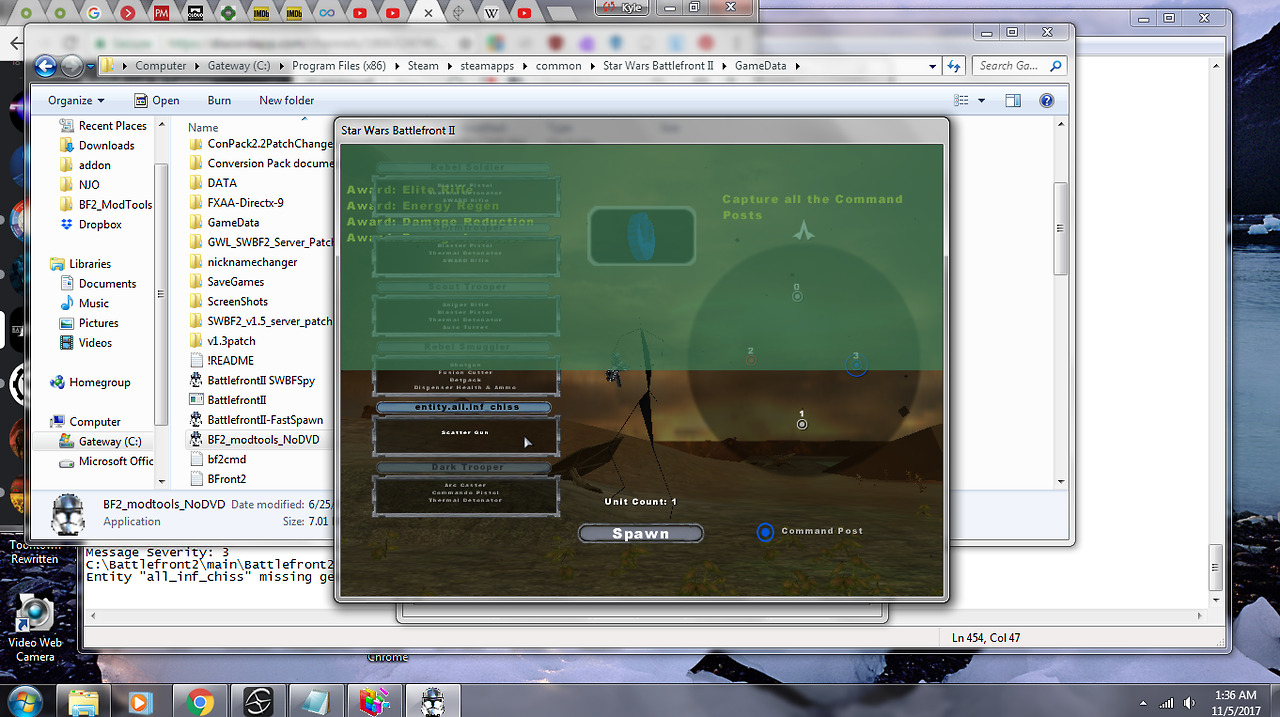Open BF2_ModTools in navigation pane
Image resolution: width=1280 pixels, height=717 pixels.
tap(105, 205)
